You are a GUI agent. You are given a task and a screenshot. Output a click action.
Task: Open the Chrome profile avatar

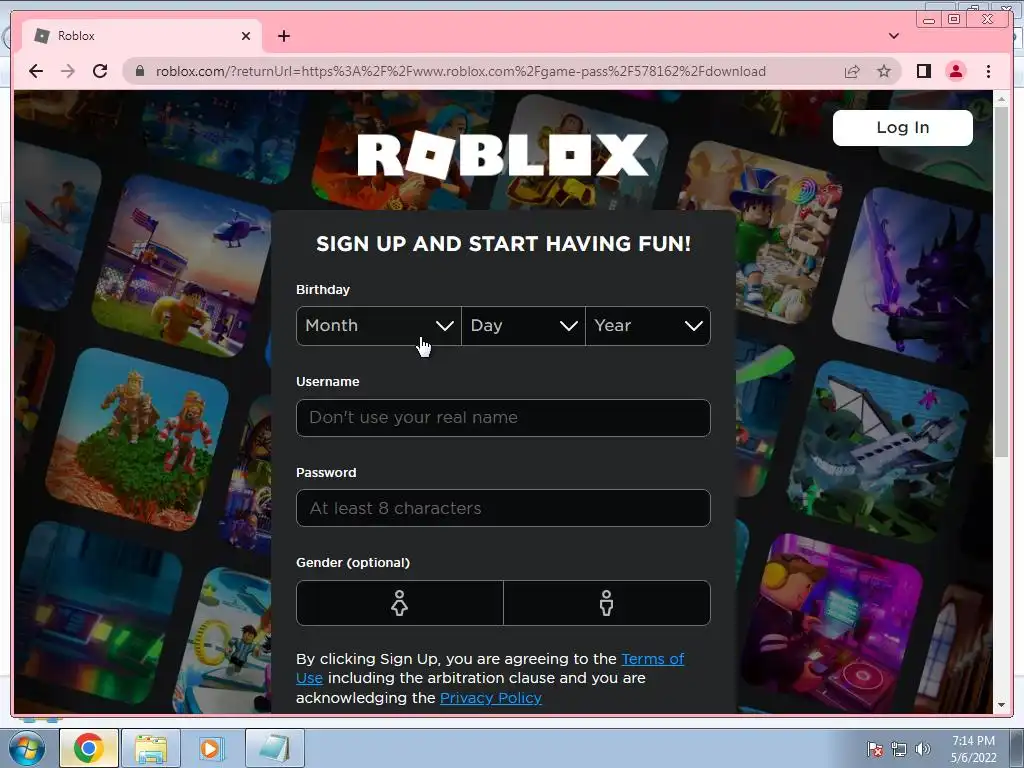point(955,71)
